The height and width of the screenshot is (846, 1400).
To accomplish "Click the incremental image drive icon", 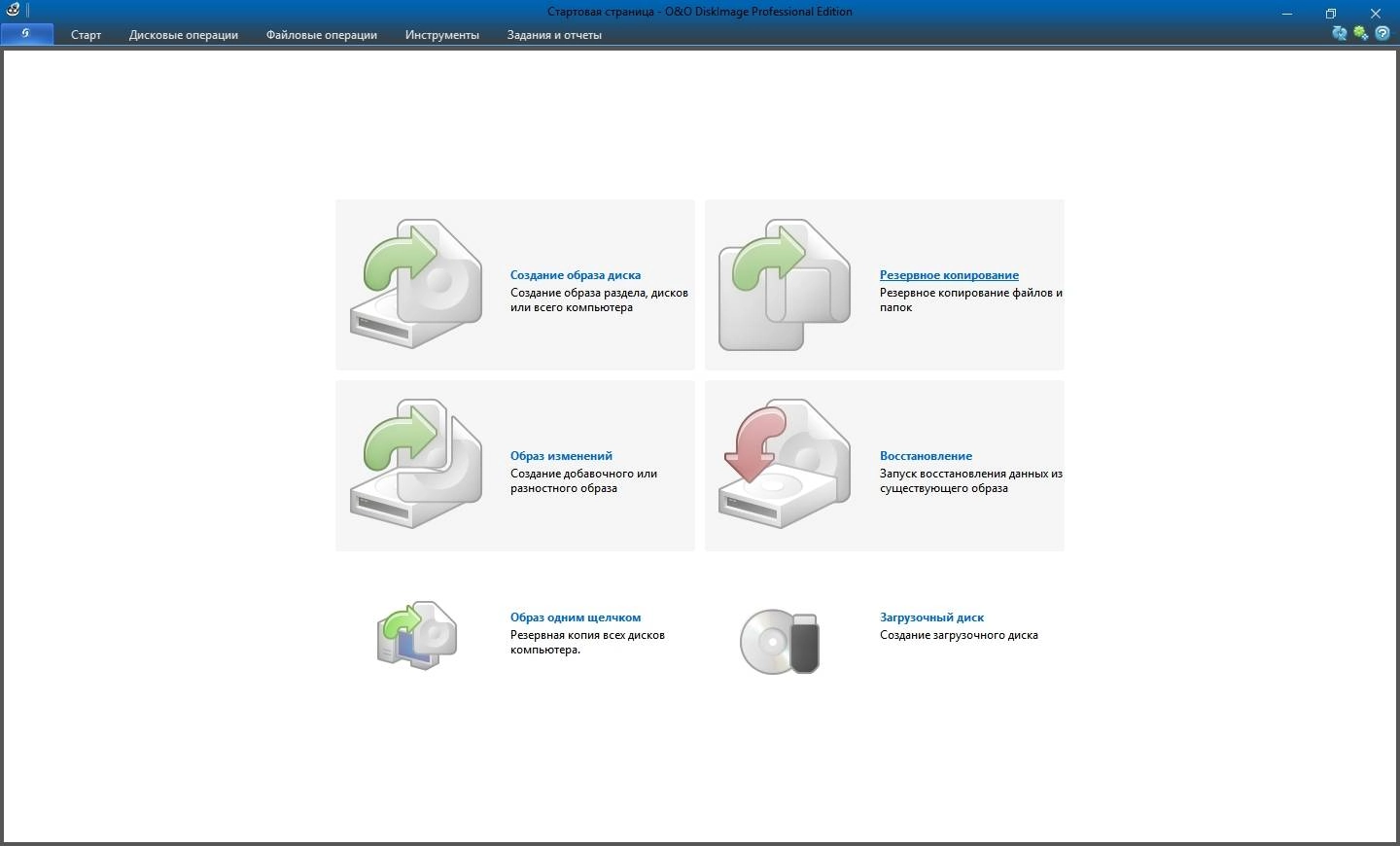I will (416, 464).
